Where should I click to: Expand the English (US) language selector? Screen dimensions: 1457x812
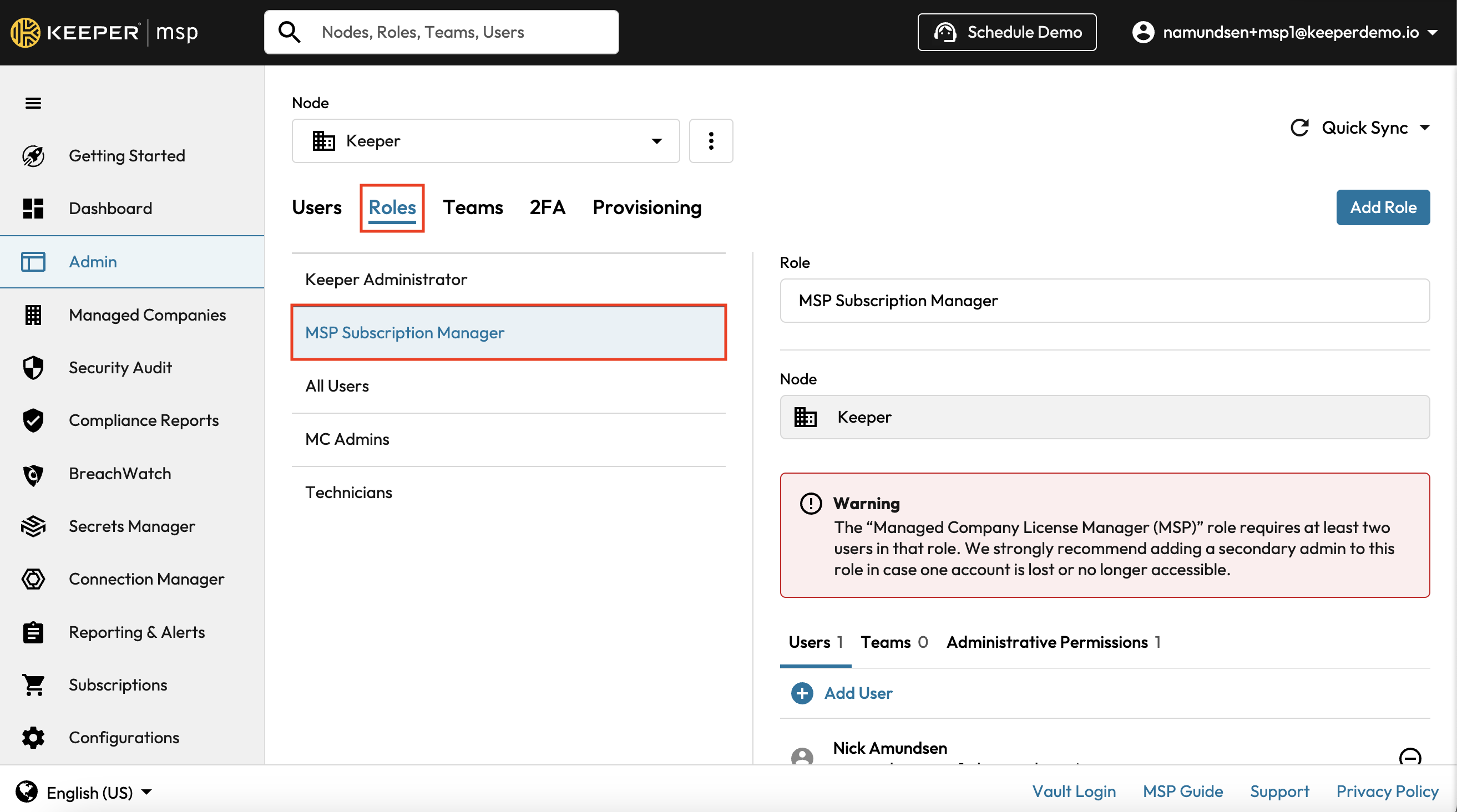[x=146, y=792]
